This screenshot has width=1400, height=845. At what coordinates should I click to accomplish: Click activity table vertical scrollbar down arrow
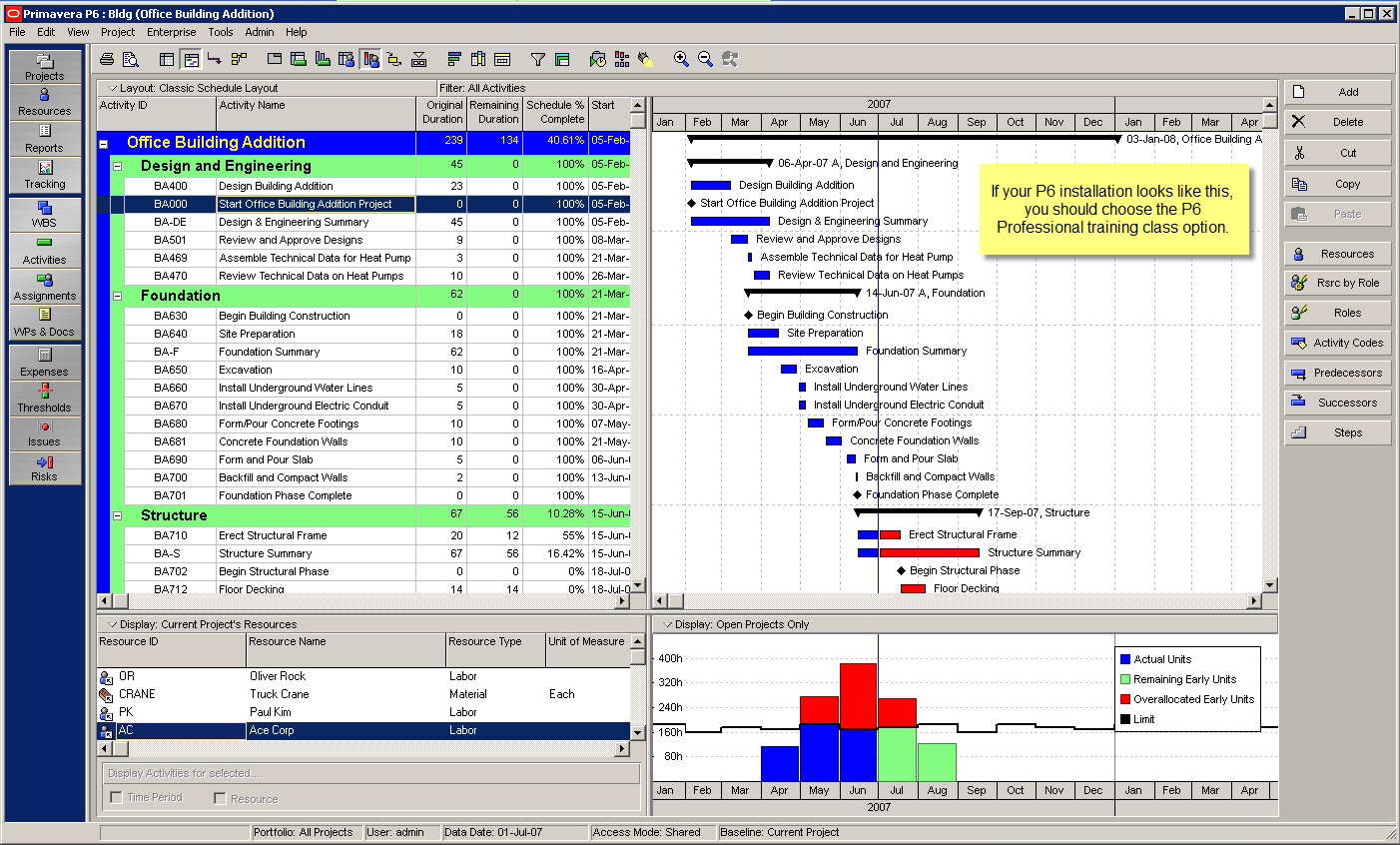coord(638,585)
